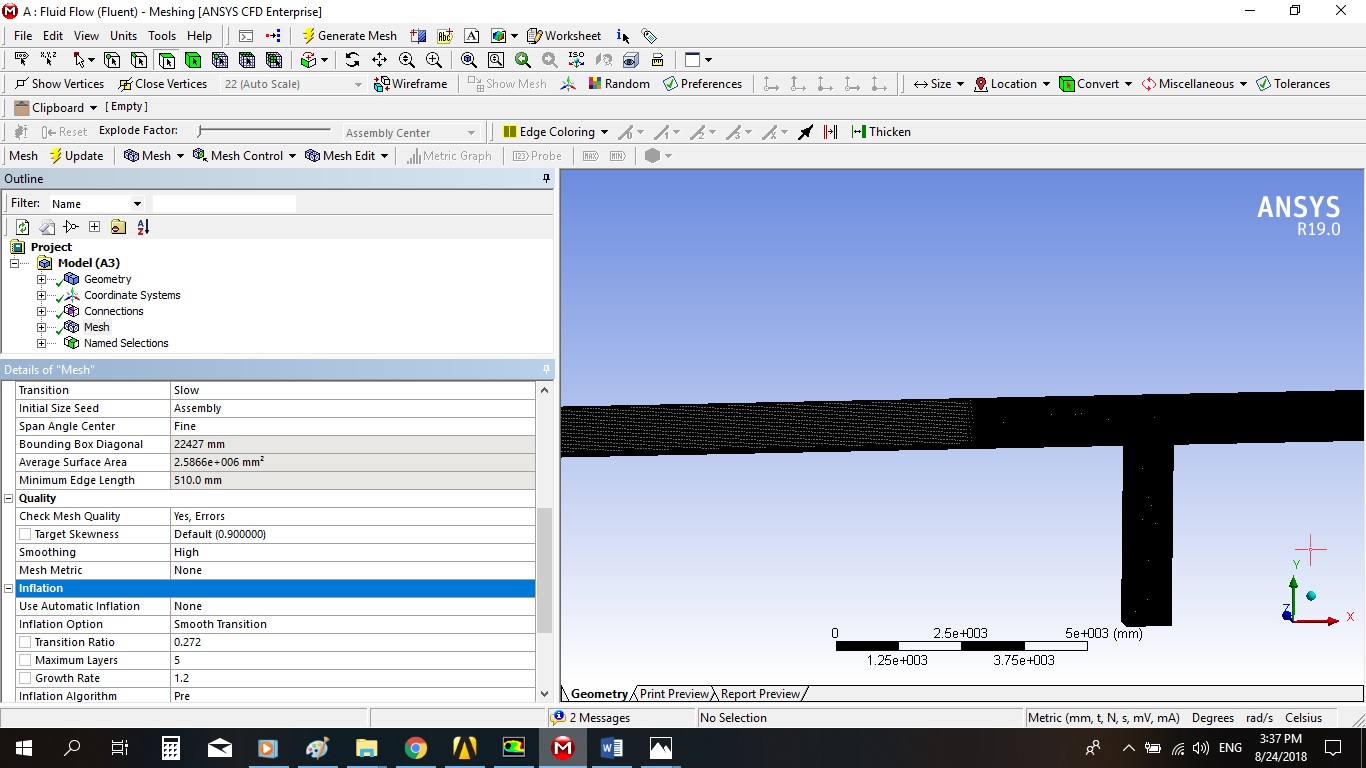Click the Generate Mesh button
This screenshot has height=768, width=1366.
pyautogui.click(x=349, y=36)
